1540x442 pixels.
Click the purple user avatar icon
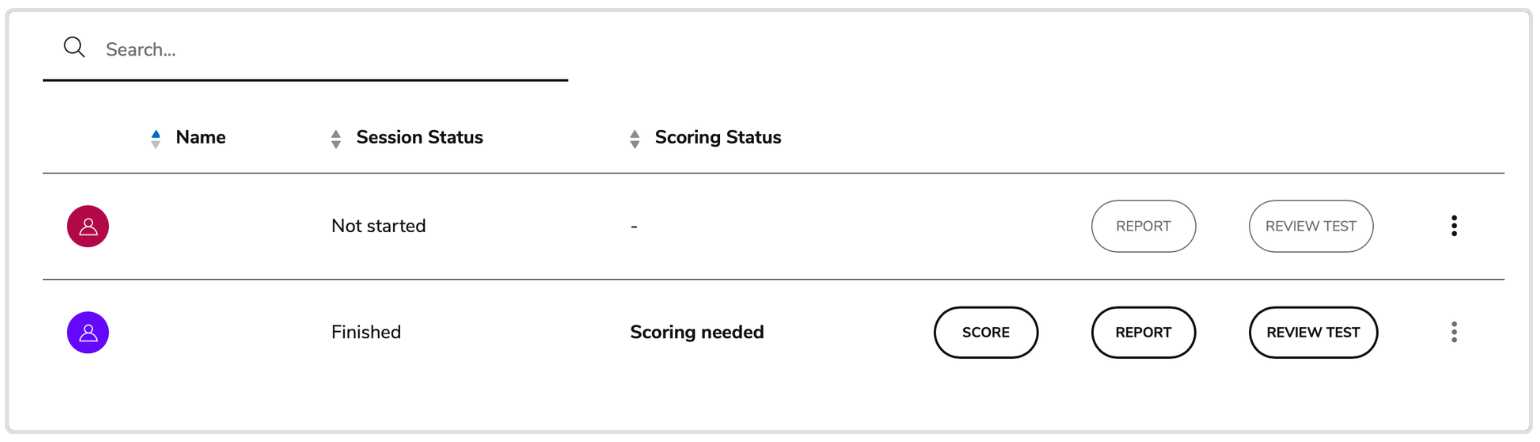[88, 332]
